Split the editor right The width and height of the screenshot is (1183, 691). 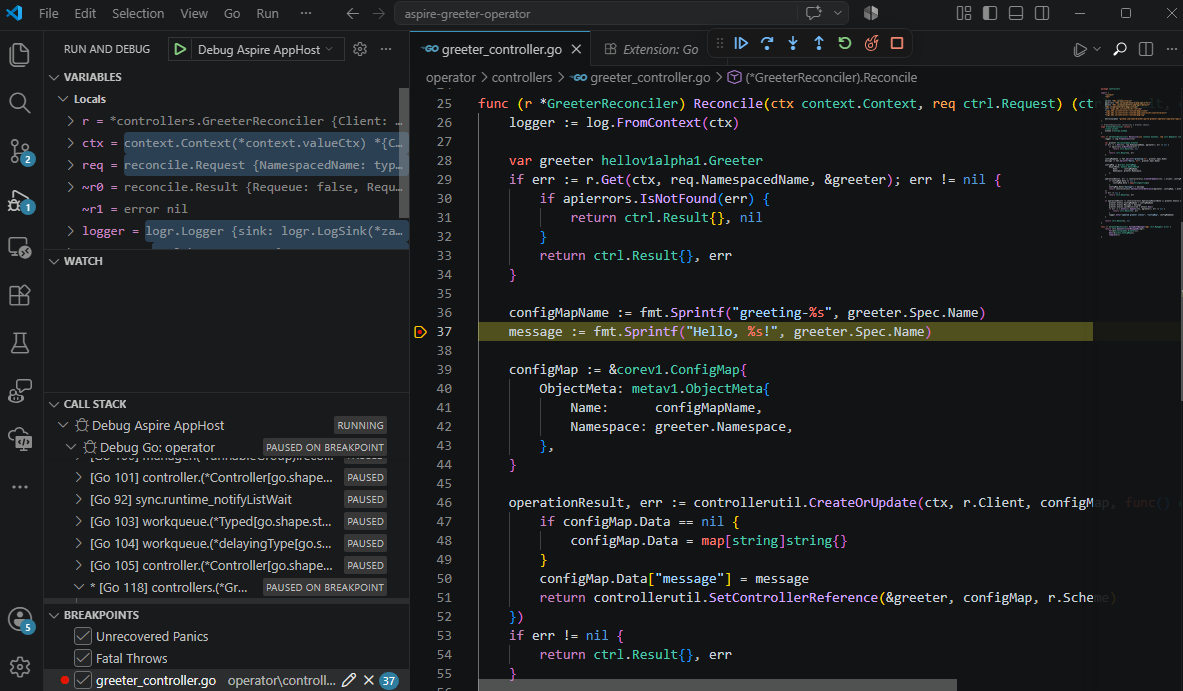click(x=1146, y=49)
